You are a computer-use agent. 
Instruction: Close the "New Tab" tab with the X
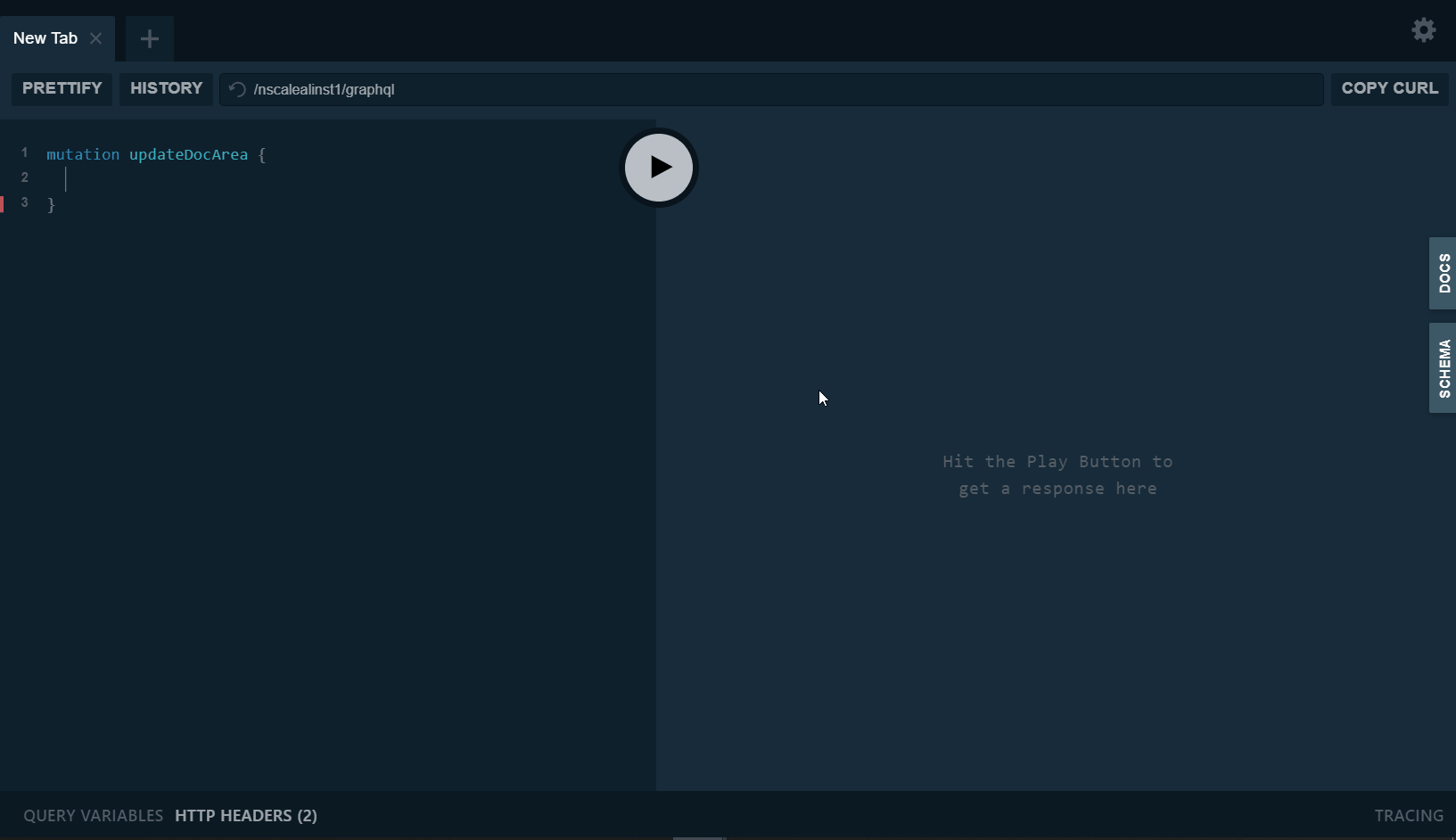click(97, 38)
